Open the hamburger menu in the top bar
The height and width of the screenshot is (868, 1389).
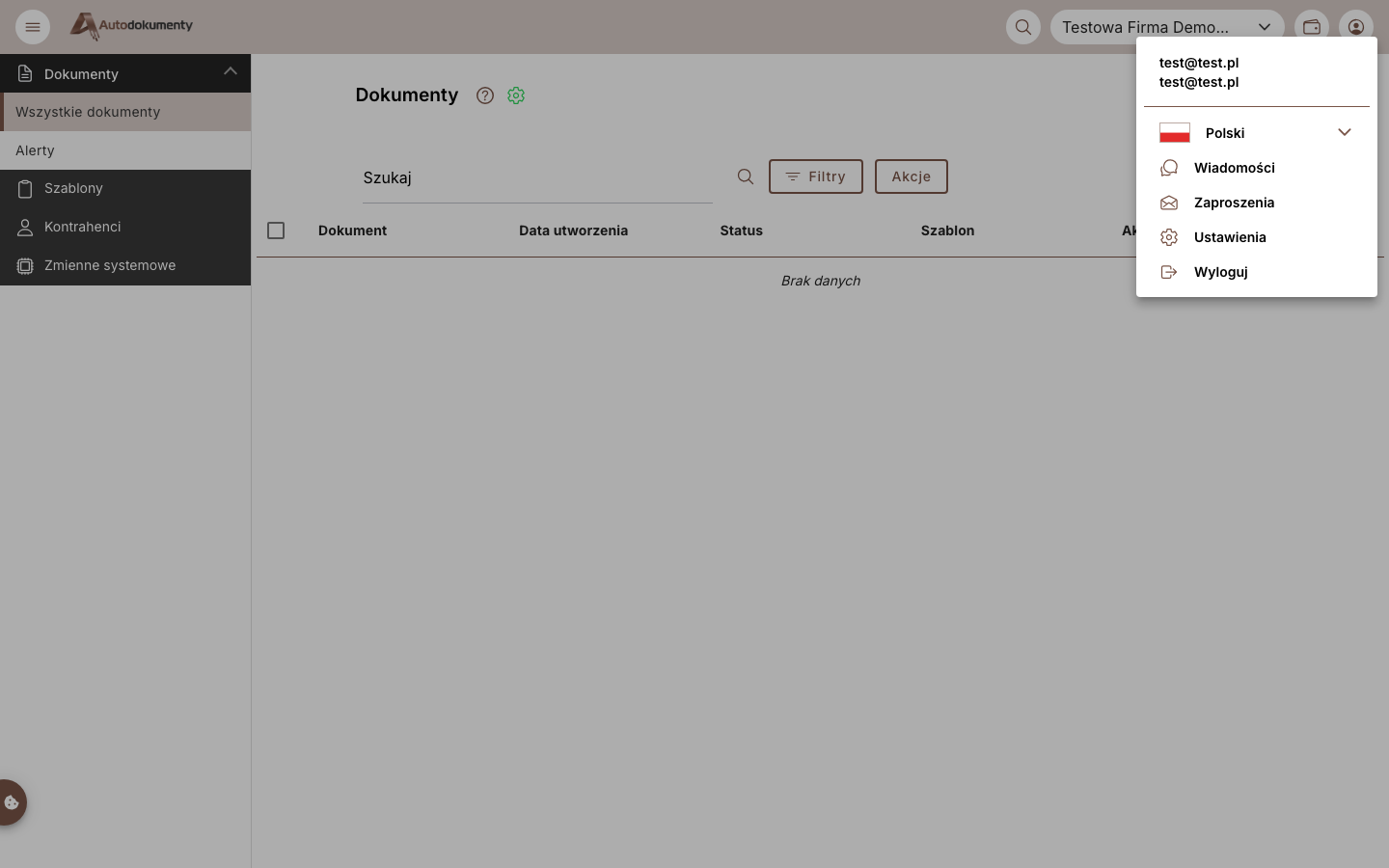point(33,27)
